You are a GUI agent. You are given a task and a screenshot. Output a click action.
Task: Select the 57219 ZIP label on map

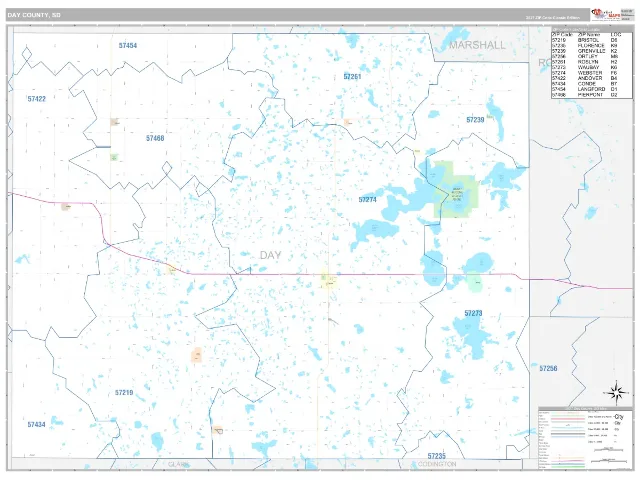[124, 393]
